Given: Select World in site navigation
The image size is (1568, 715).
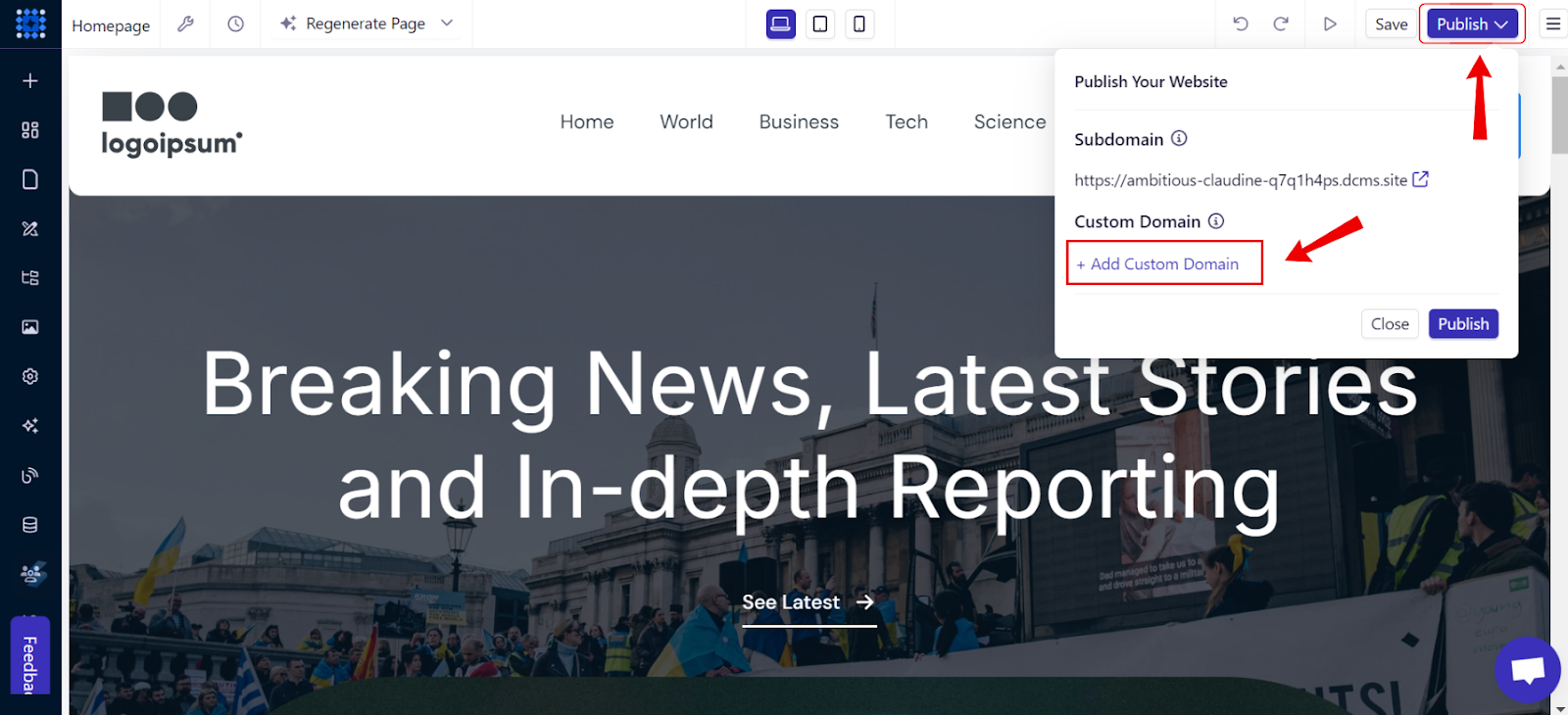Looking at the screenshot, I should pyautogui.click(x=686, y=121).
